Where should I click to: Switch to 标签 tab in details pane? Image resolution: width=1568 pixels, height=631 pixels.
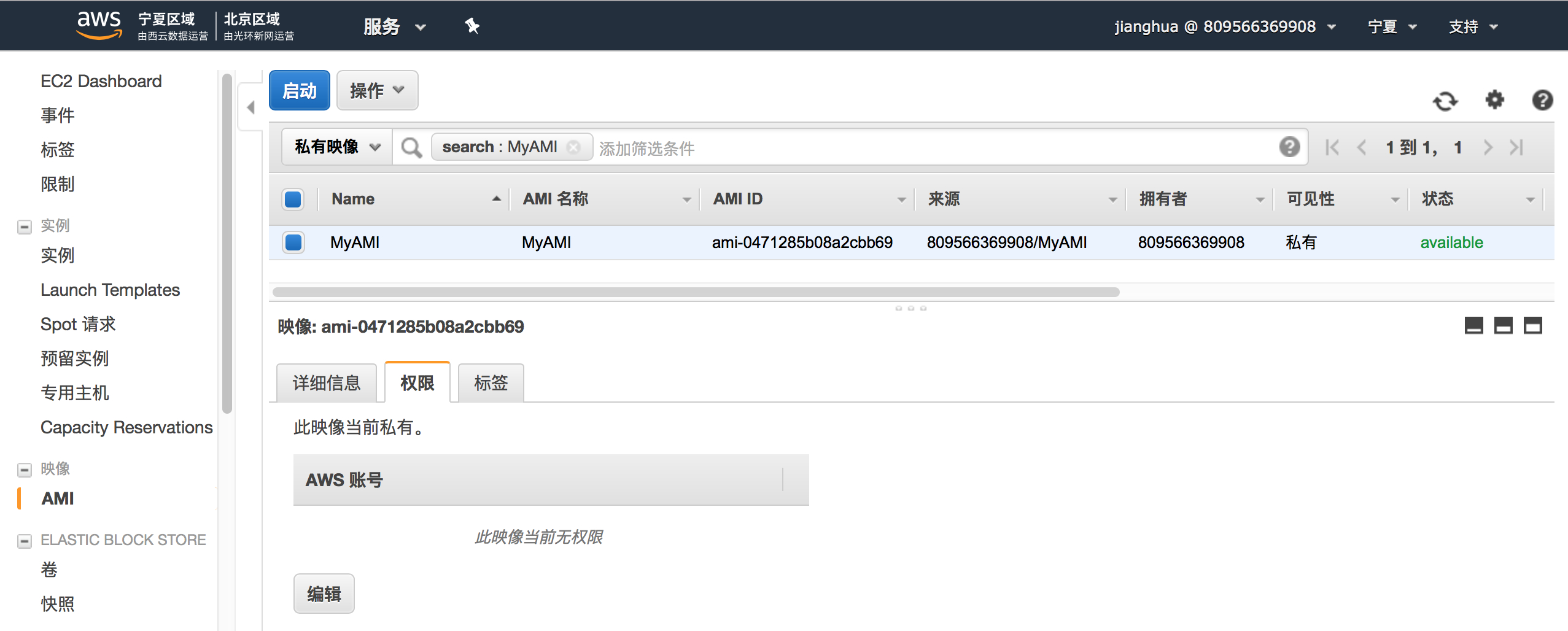pos(491,383)
